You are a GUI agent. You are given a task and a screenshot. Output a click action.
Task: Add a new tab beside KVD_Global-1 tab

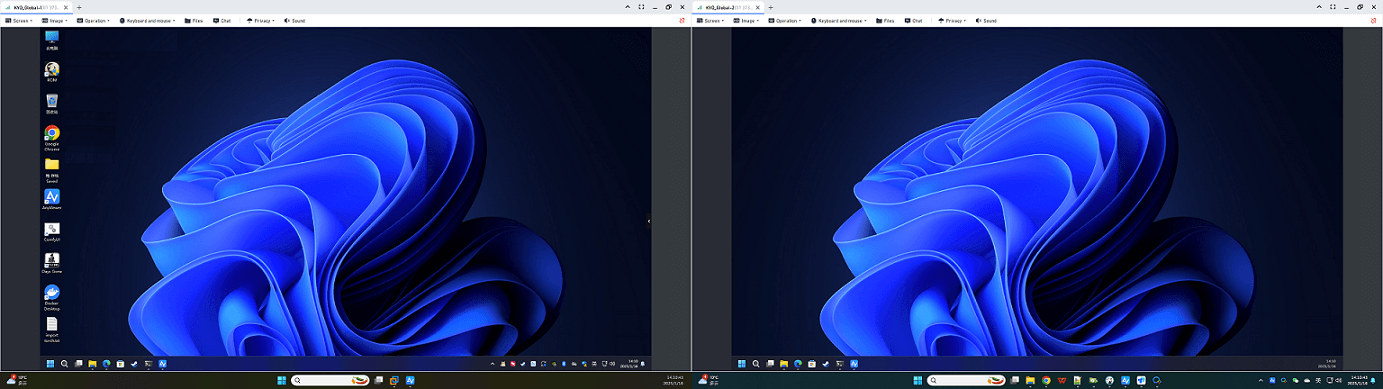pyautogui.click(x=79, y=7)
